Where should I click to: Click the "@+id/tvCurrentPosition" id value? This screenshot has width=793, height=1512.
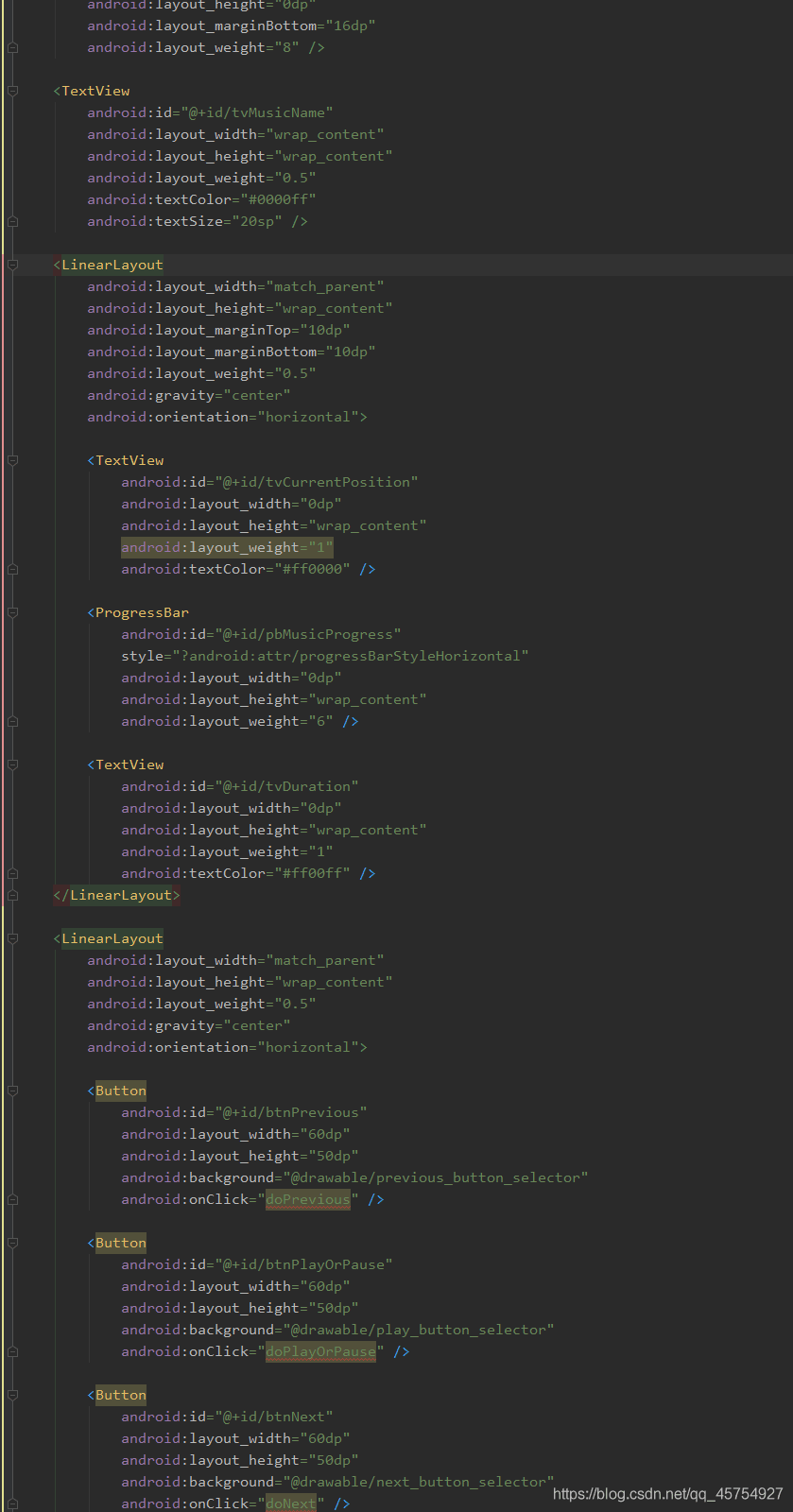tap(317, 482)
